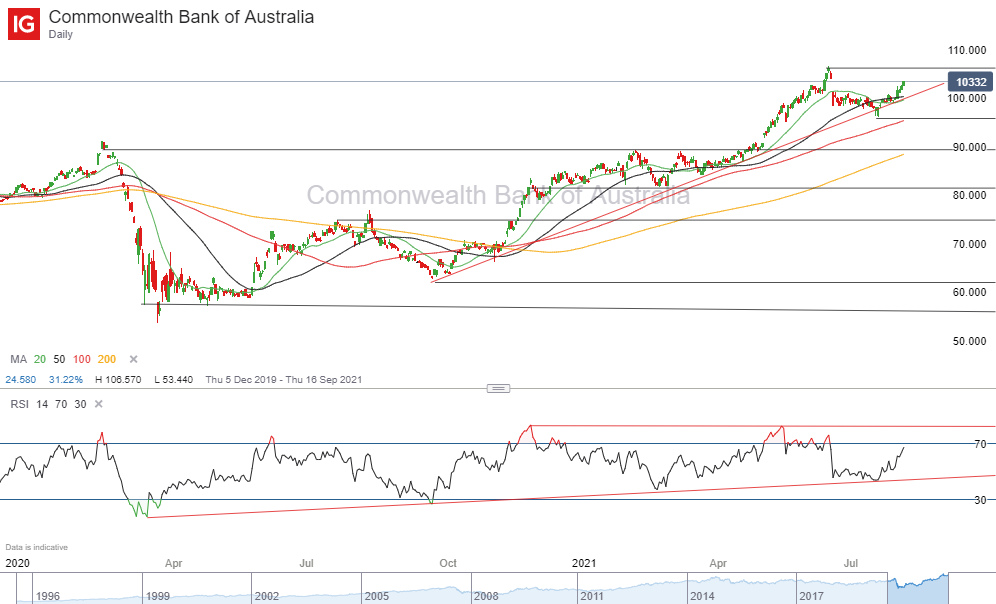Click the RSI oversold value 30 setting
Screen dimensions: 996x604
point(80,404)
